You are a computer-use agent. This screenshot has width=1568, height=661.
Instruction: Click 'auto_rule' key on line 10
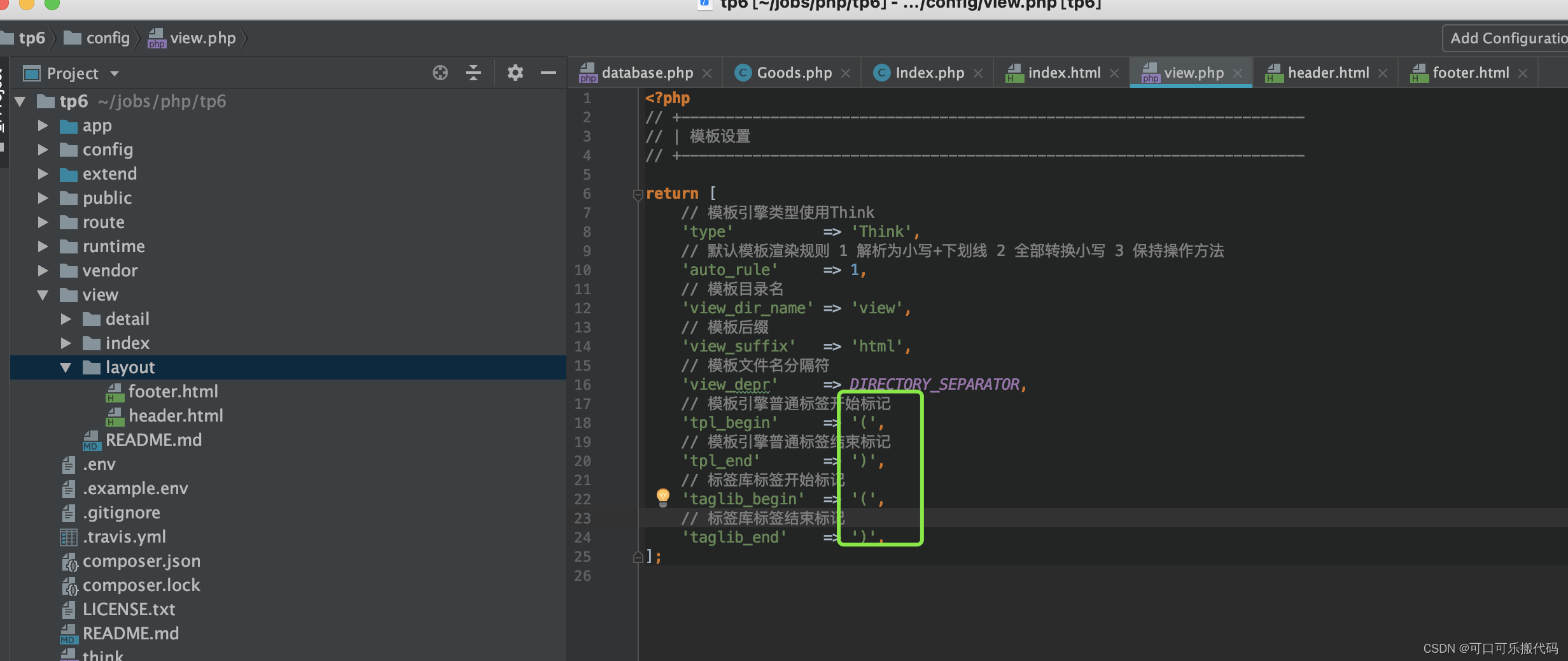pyautogui.click(x=730, y=270)
